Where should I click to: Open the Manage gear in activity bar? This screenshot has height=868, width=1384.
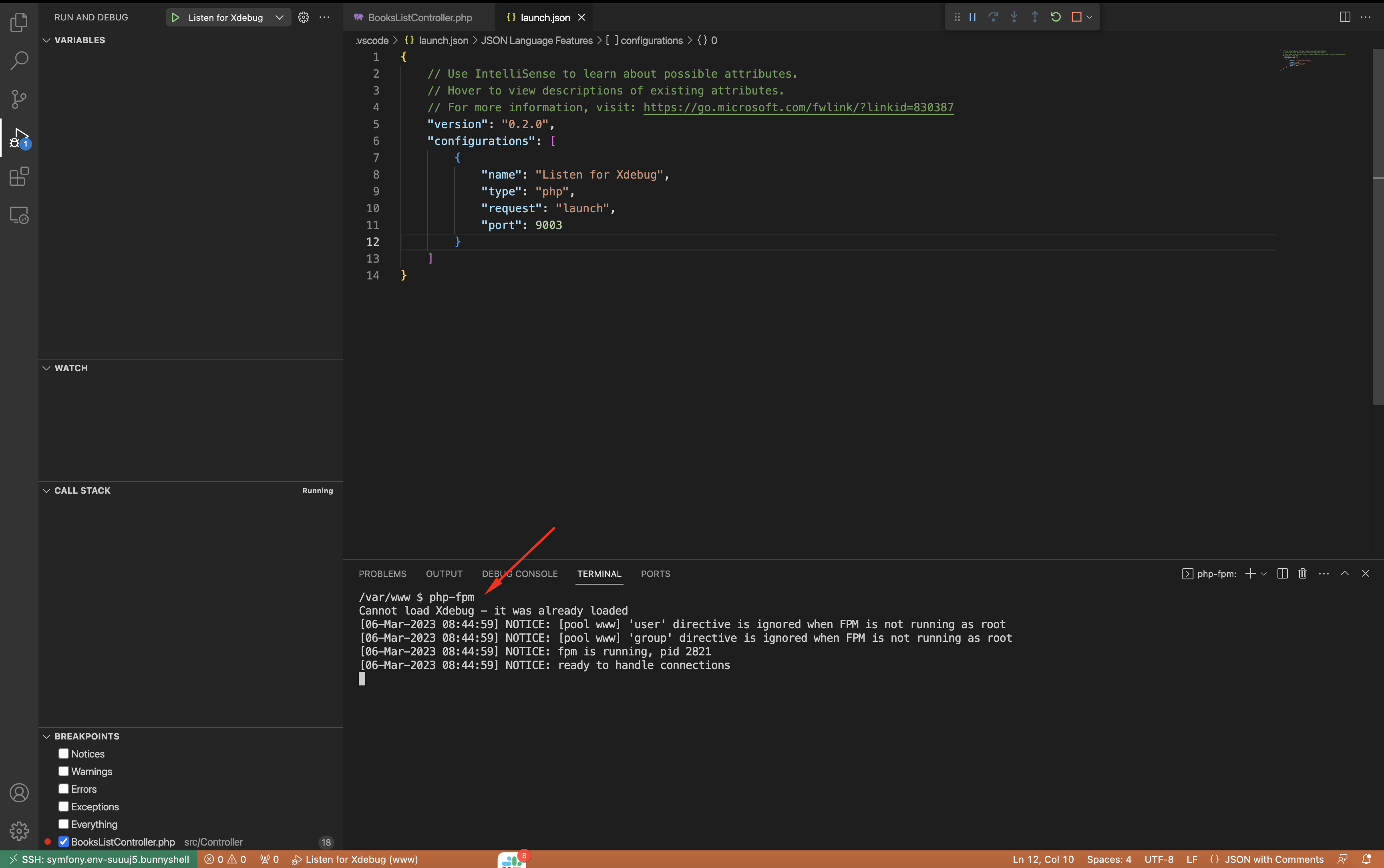(19, 831)
